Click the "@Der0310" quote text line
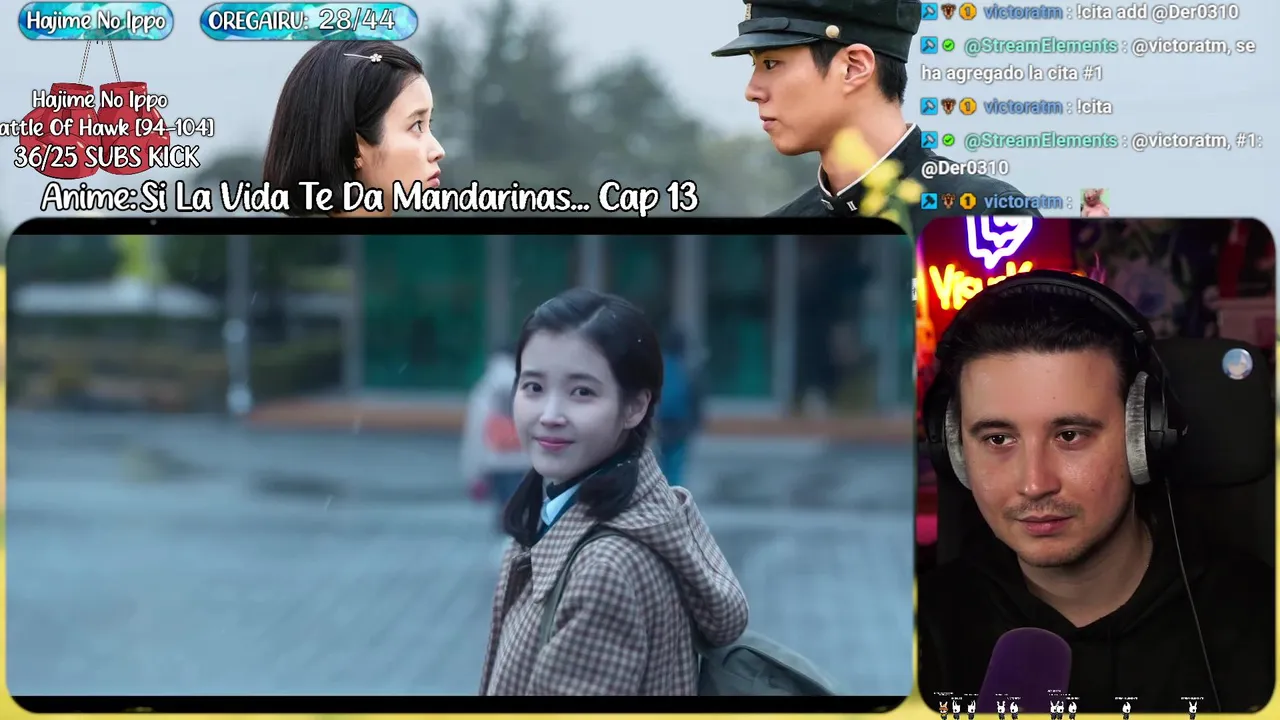Viewport: 1280px width, 720px height. (964, 168)
